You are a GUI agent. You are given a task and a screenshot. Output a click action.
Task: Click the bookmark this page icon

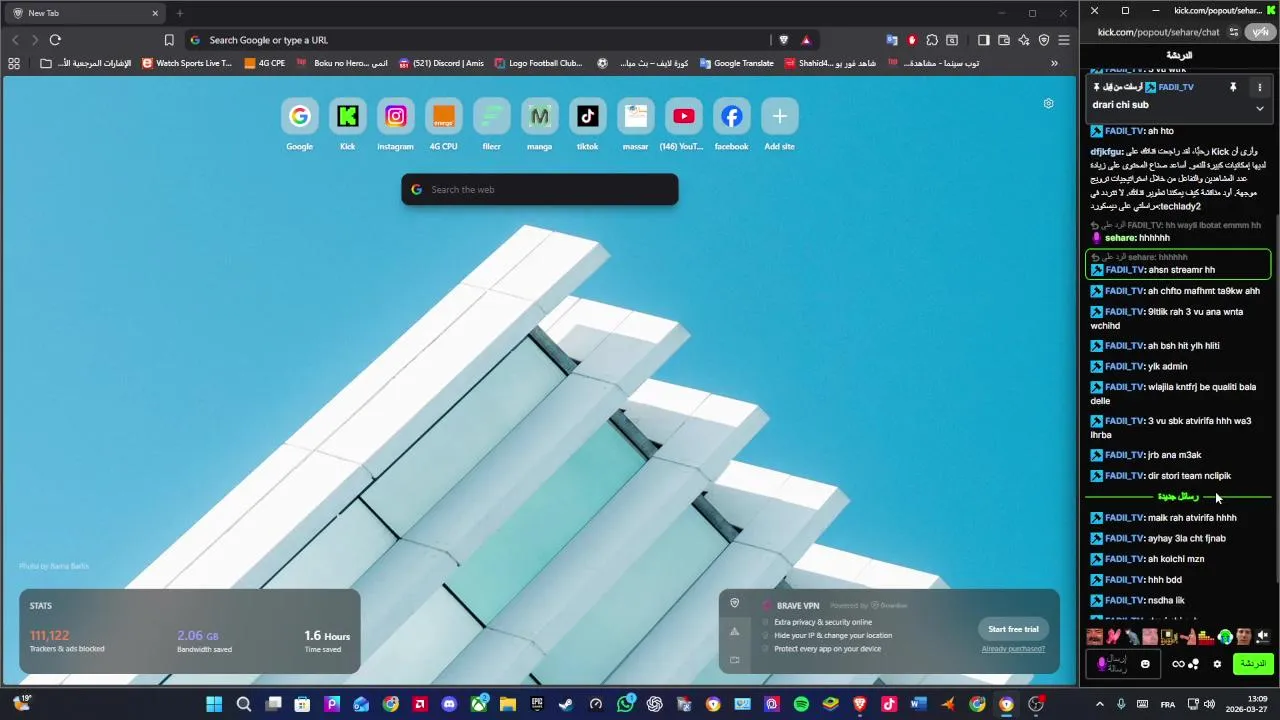(x=169, y=40)
